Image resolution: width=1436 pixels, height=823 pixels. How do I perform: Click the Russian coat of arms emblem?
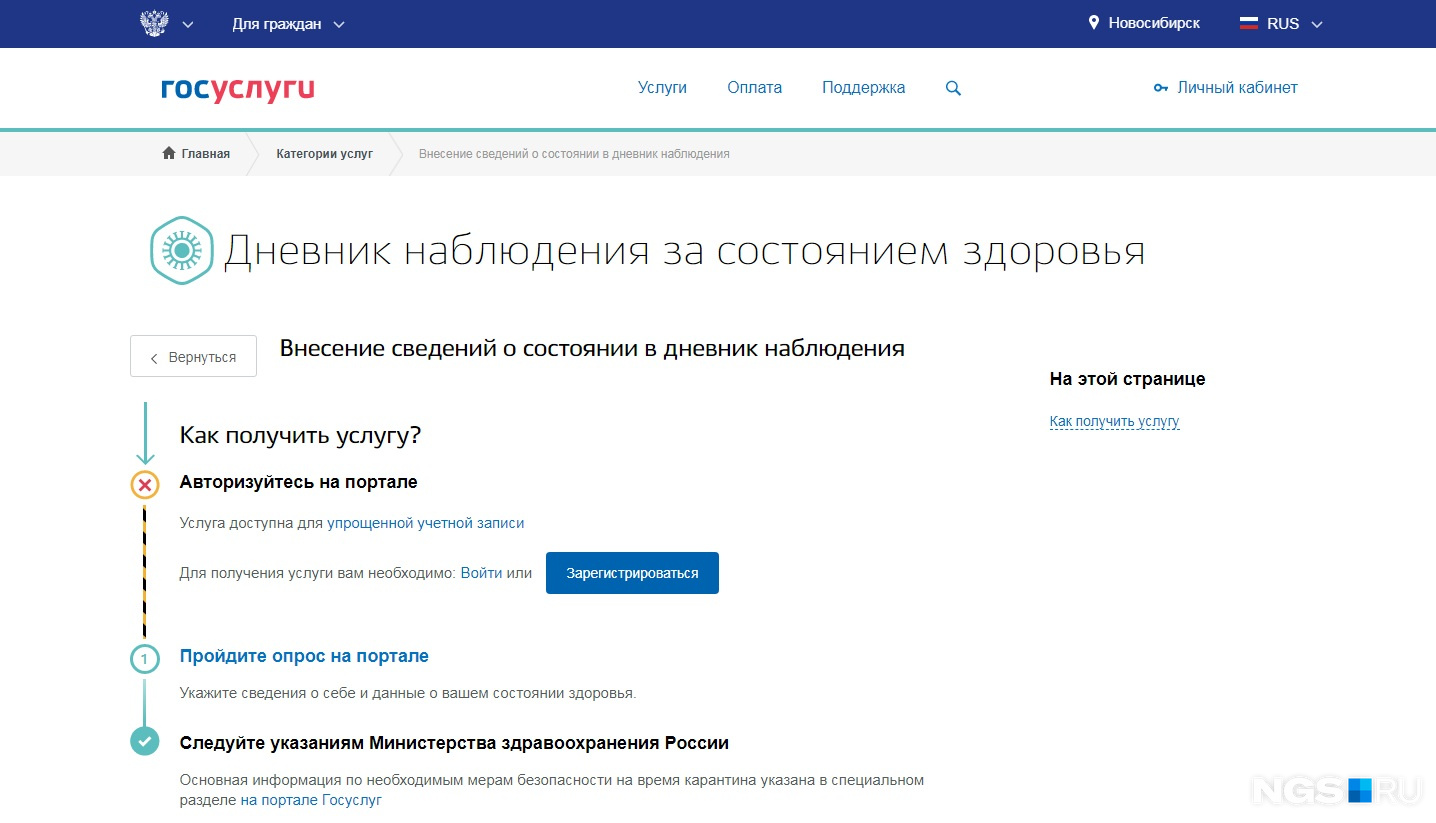click(154, 24)
